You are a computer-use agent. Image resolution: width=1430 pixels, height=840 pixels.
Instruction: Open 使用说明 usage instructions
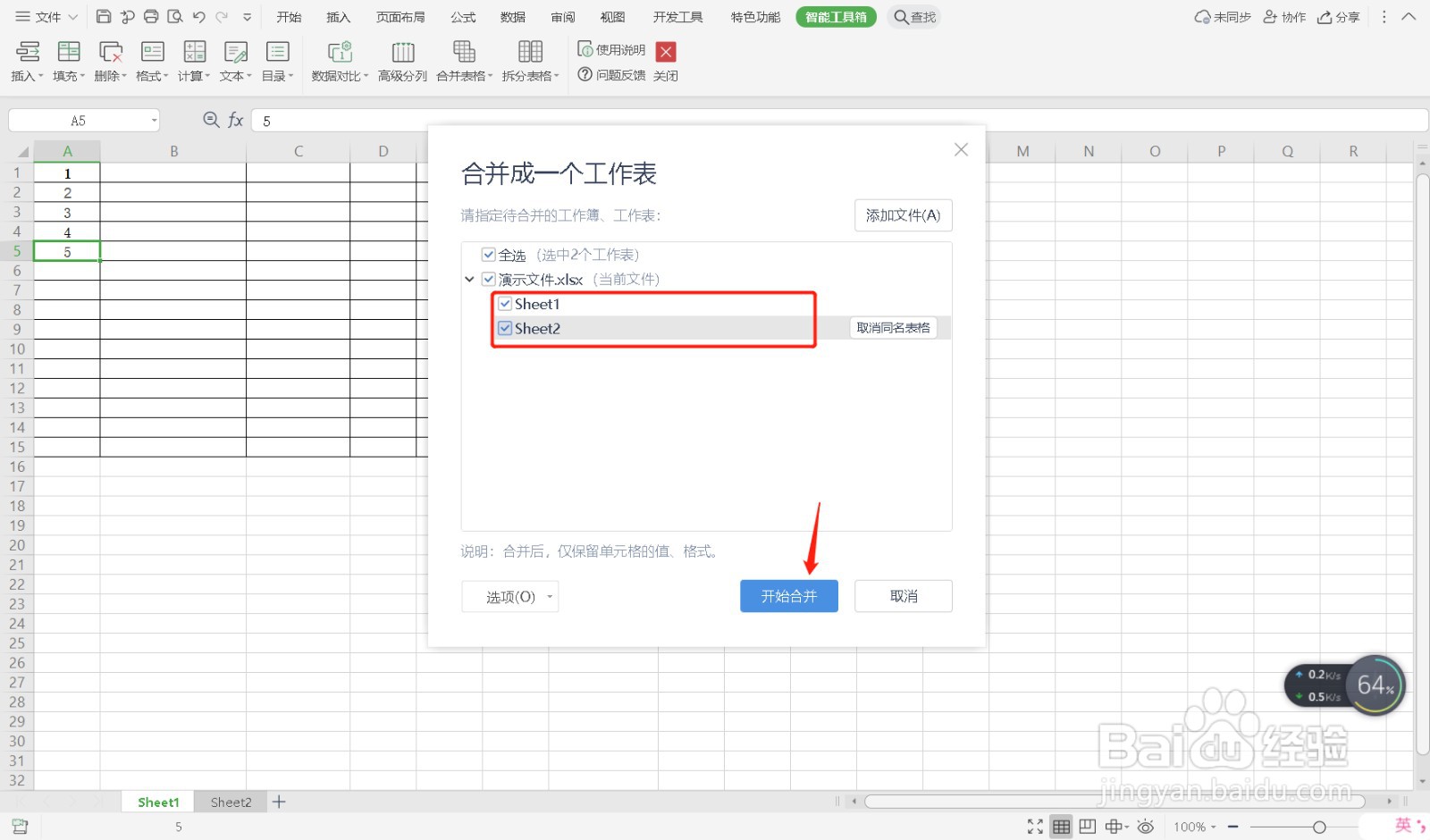pos(611,49)
